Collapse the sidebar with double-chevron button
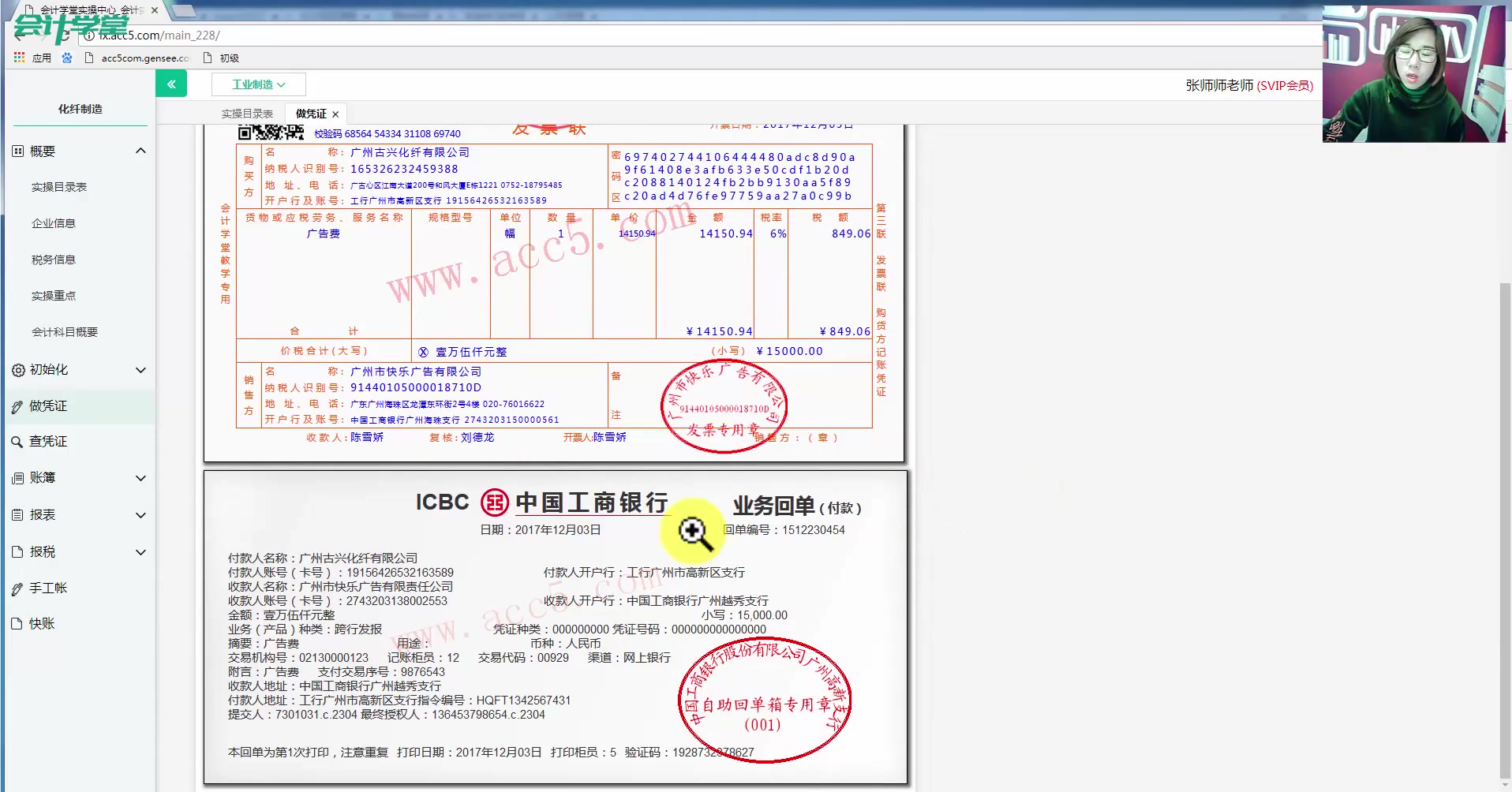1512x792 pixels. click(171, 84)
